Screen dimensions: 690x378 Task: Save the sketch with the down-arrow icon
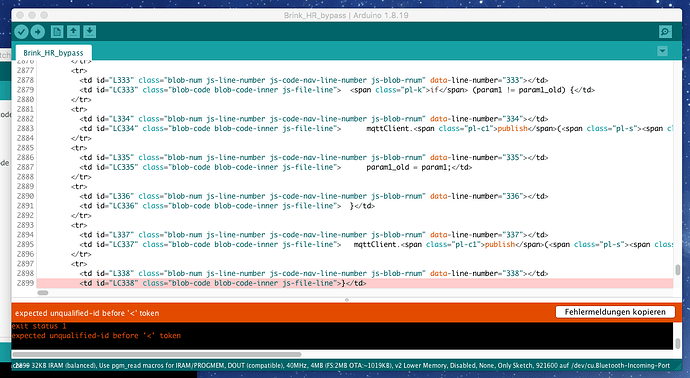coord(89,32)
